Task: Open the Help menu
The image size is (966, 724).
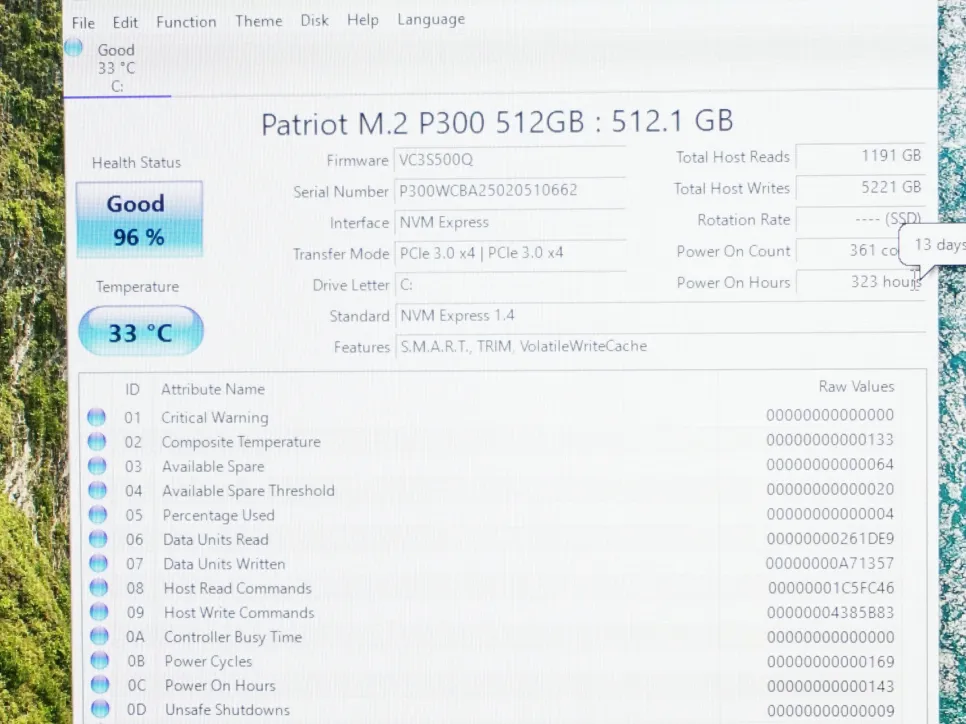Action: (x=362, y=20)
